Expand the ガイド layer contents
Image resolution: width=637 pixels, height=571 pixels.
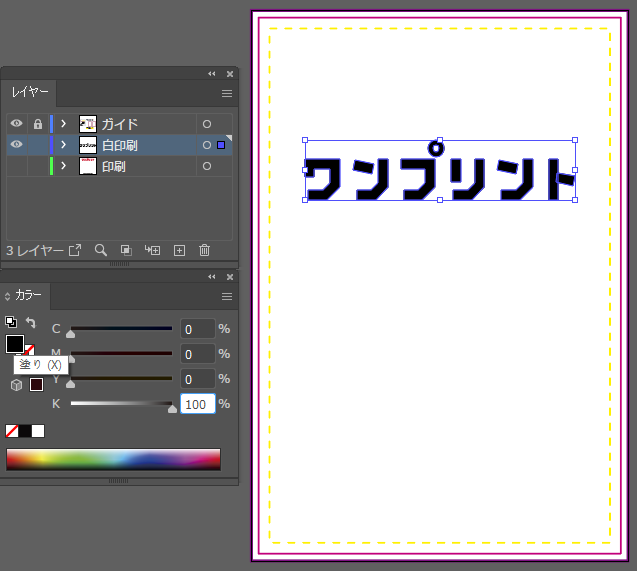[x=63, y=124]
